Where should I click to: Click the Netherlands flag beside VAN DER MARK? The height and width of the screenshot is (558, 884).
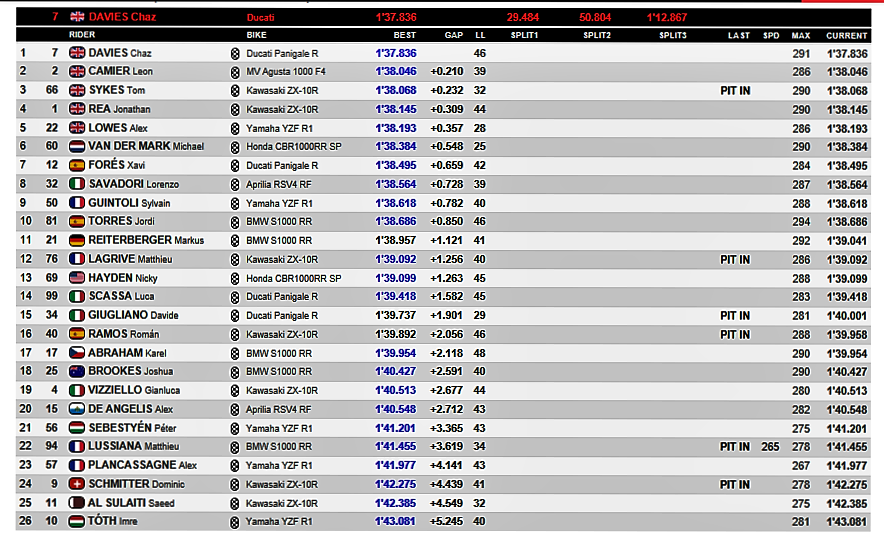tap(77, 147)
